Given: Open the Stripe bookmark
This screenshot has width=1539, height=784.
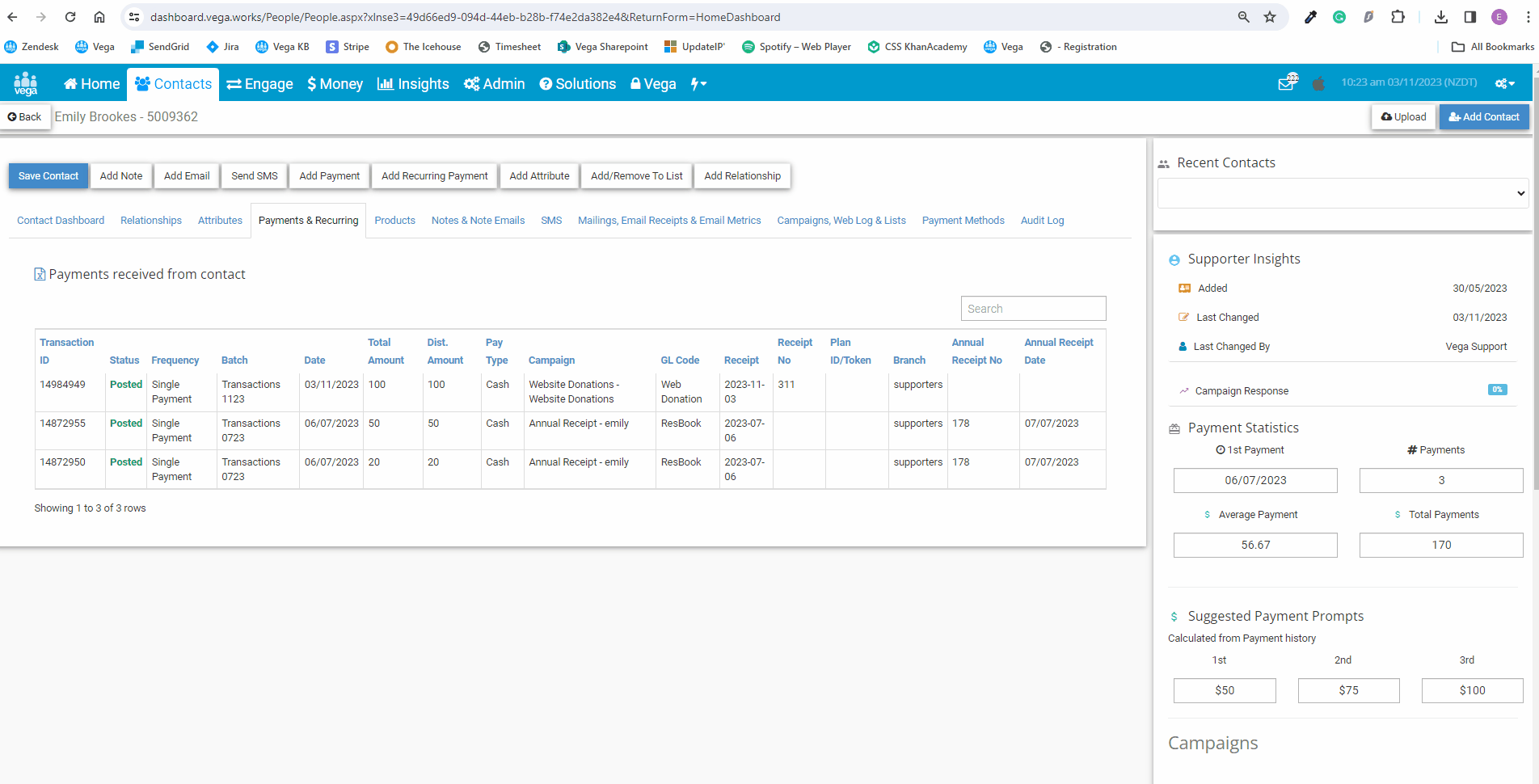Looking at the screenshot, I should coord(348,47).
